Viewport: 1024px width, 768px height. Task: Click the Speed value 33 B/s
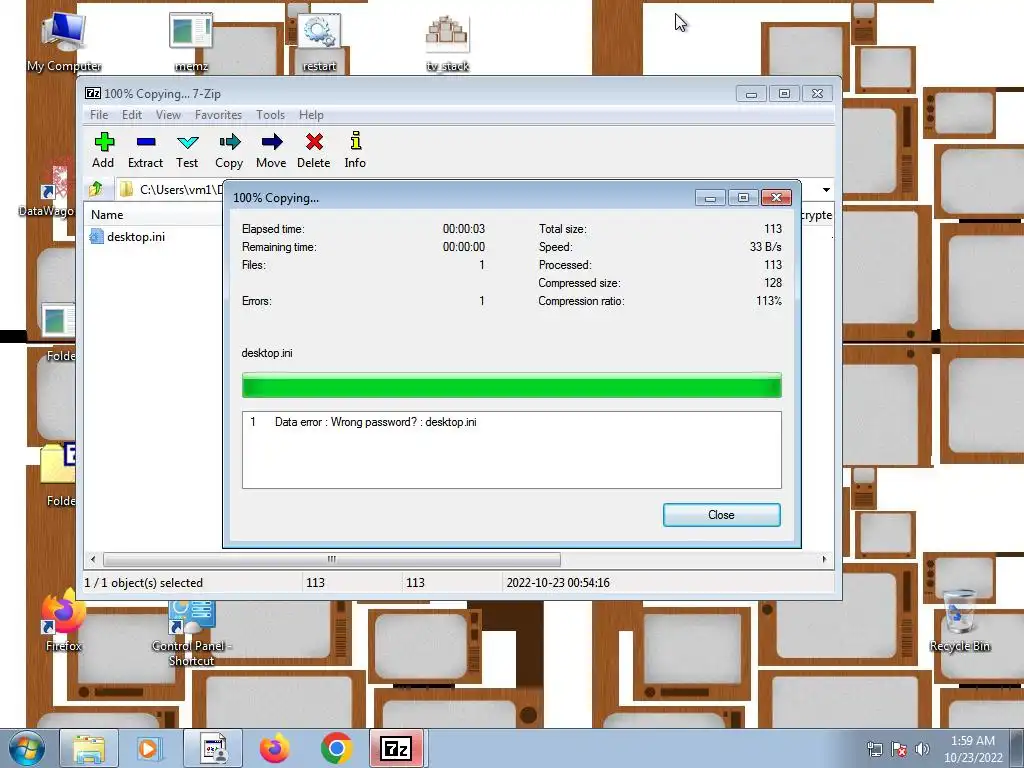tap(765, 247)
